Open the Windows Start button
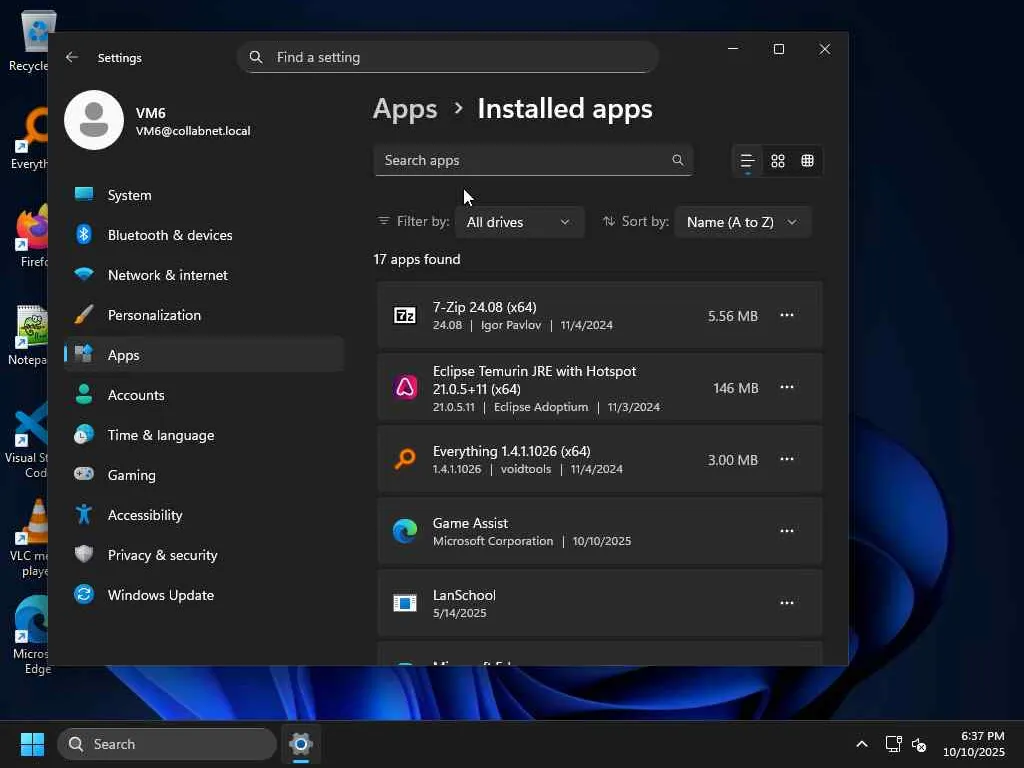This screenshot has width=1024, height=768. [x=32, y=744]
